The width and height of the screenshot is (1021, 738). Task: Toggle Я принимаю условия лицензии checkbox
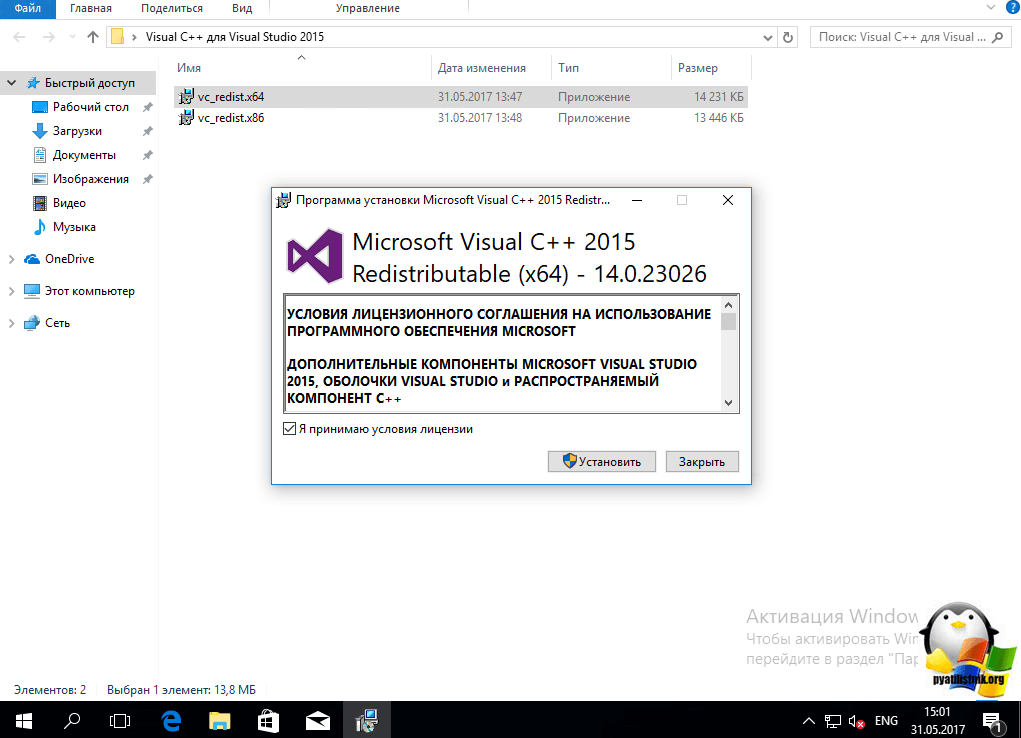pos(289,429)
